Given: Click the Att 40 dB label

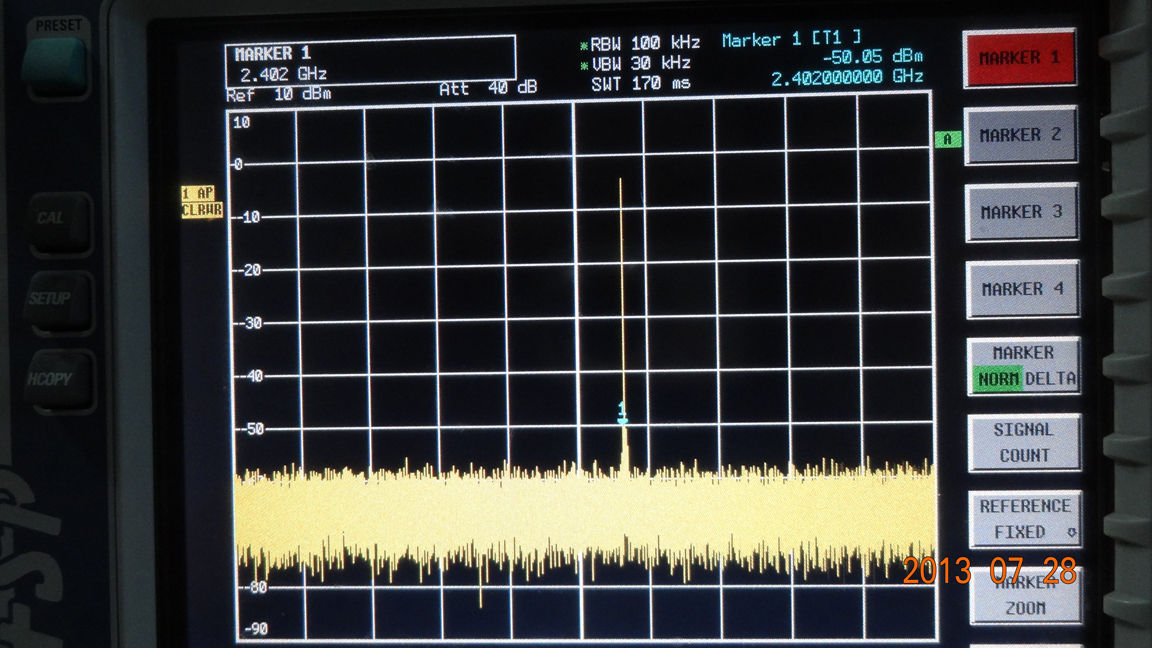Looking at the screenshot, I should click(488, 88).
